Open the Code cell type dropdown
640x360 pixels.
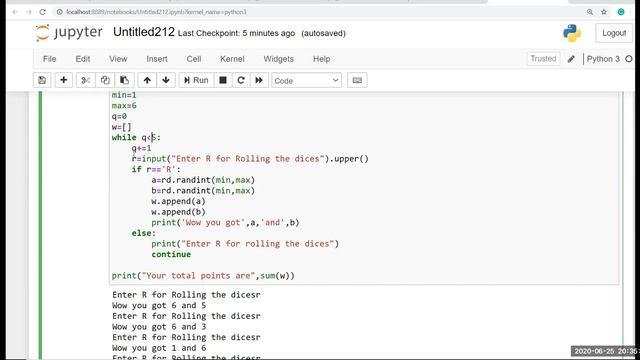coord(307,80)
